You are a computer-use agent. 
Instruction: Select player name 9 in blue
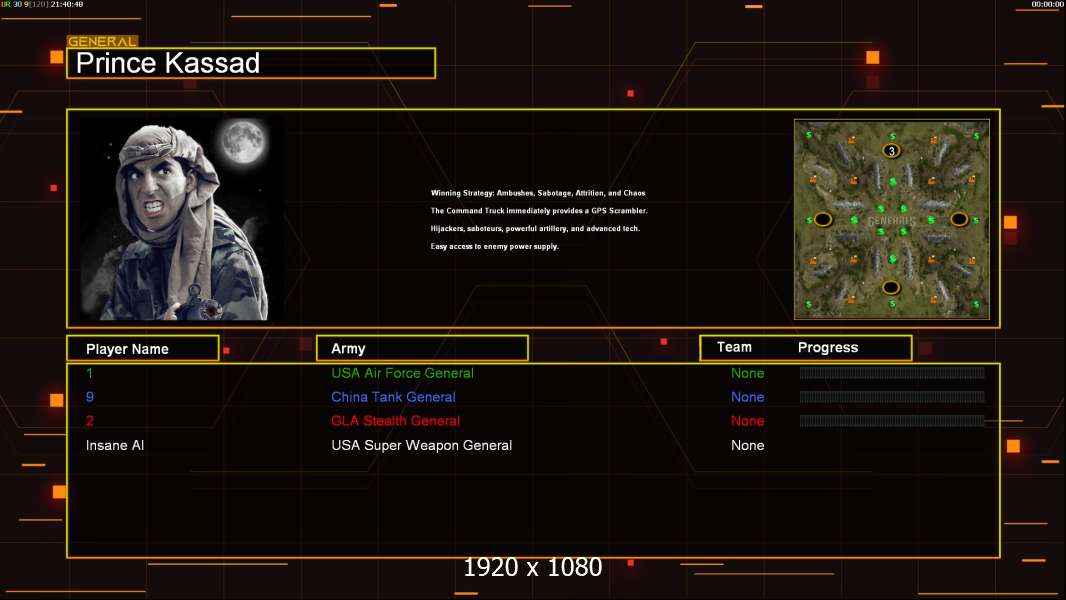pyautogui.click(x=90, y=397)
